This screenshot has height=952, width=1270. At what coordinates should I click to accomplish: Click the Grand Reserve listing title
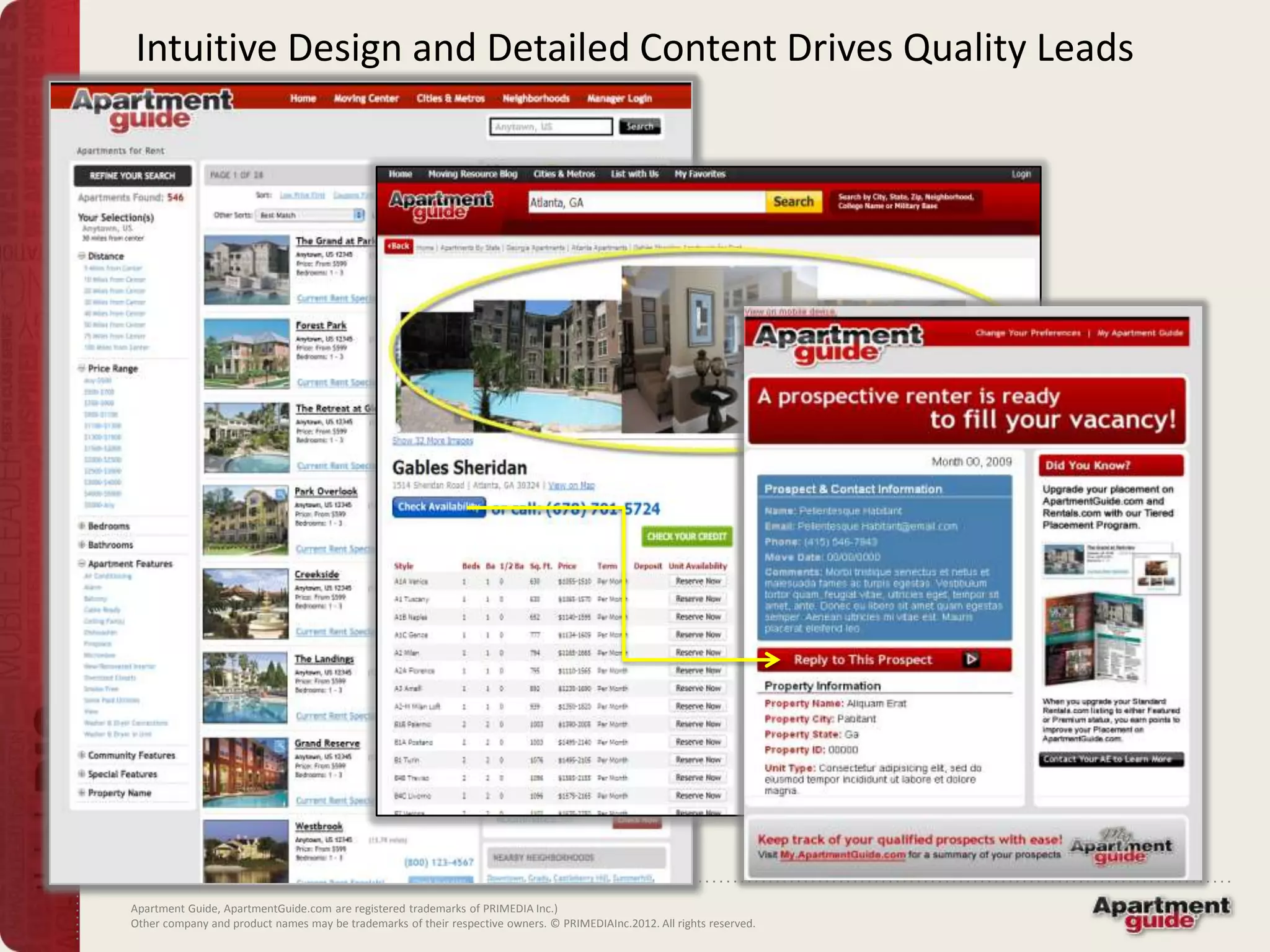327,743
